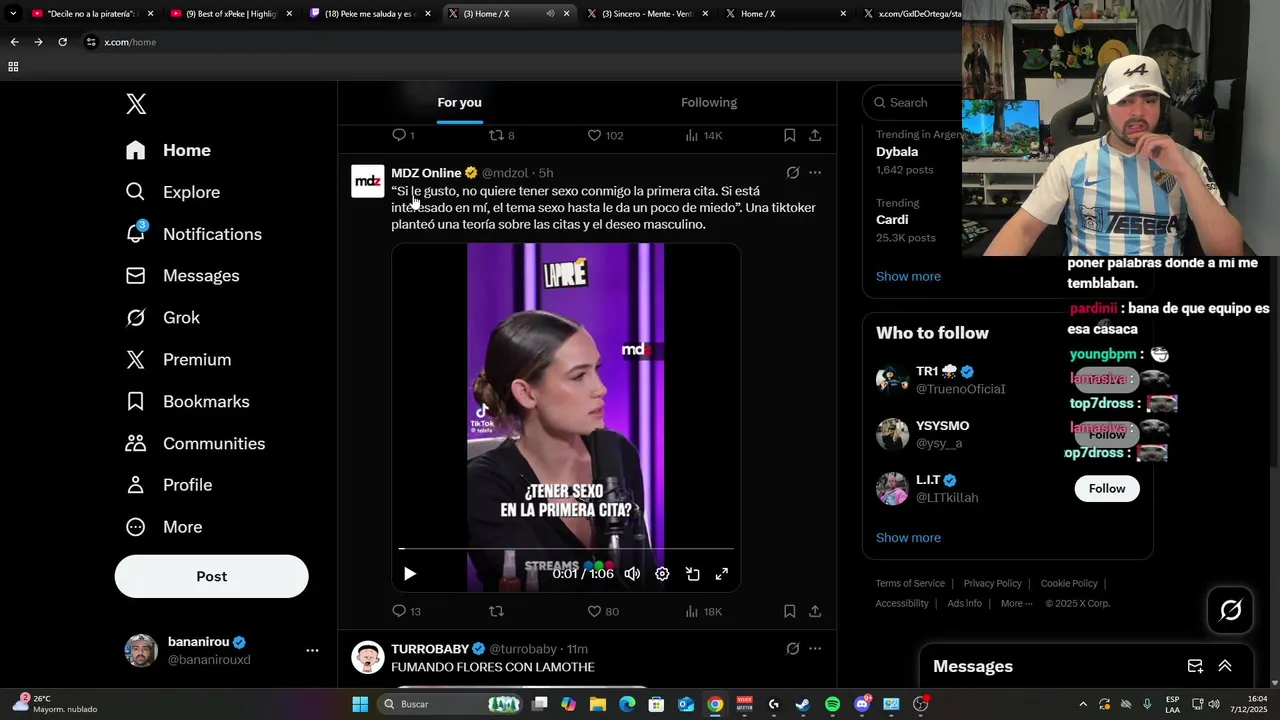Play the MDZ Online video
The image size is (1280, 720).
(409, 574)
